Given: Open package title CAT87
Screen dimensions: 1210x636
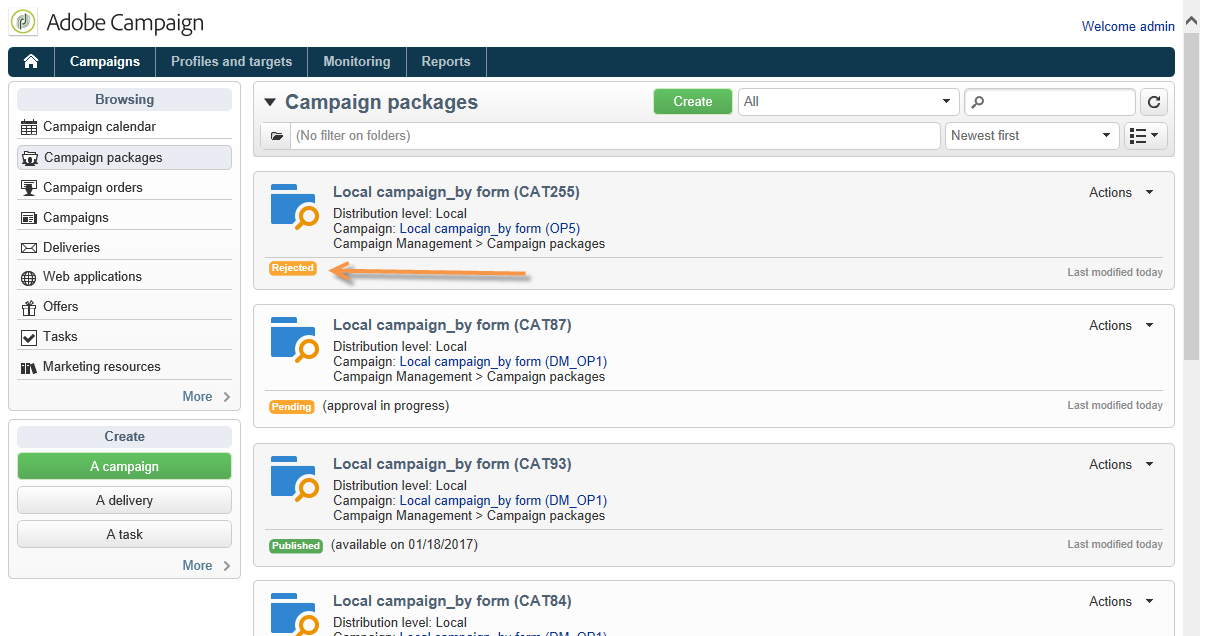Looking at the screenshot, I should 452,325.
